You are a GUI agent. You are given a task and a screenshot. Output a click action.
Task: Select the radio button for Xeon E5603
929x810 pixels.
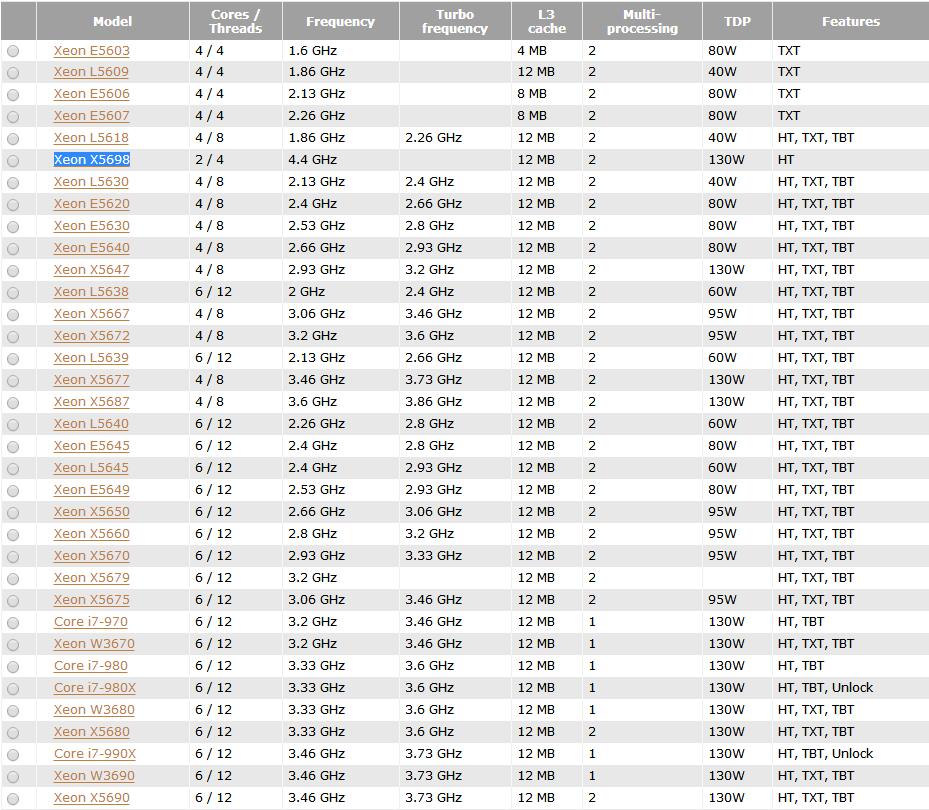click(x=13, y=52)
